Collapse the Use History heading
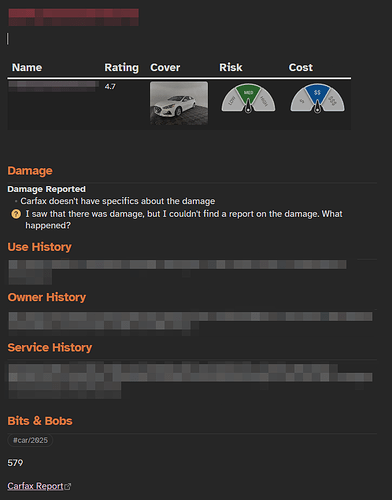 39,247
